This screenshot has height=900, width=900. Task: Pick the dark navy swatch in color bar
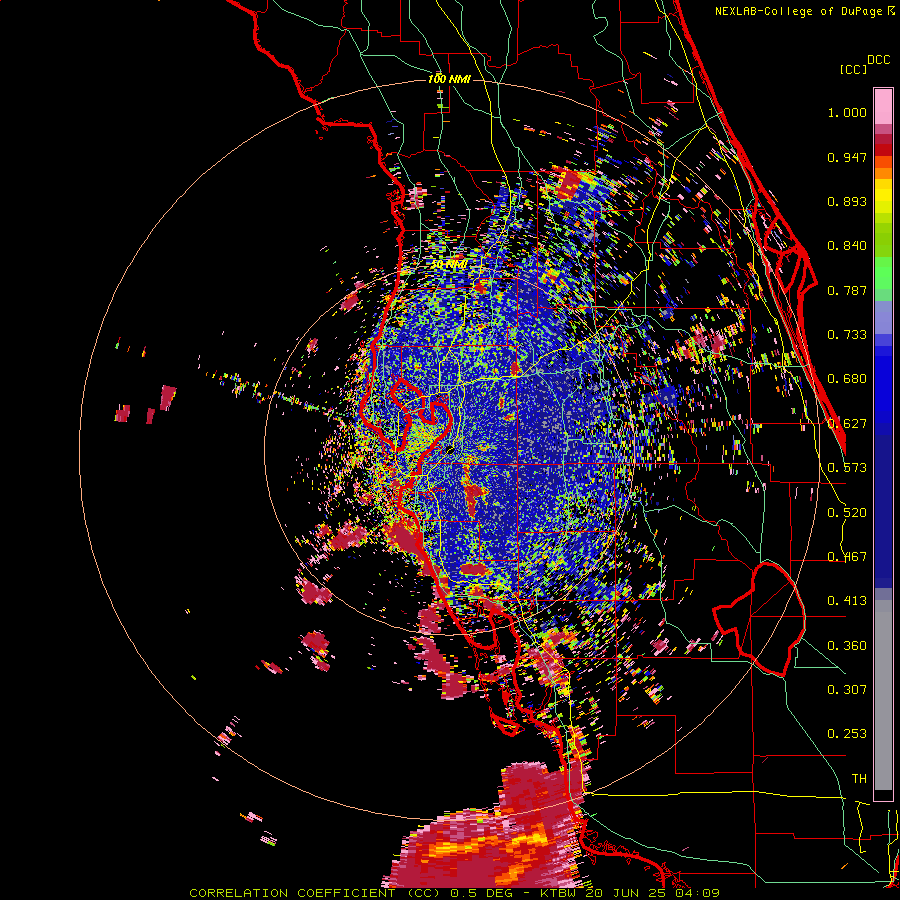[883, 511]
